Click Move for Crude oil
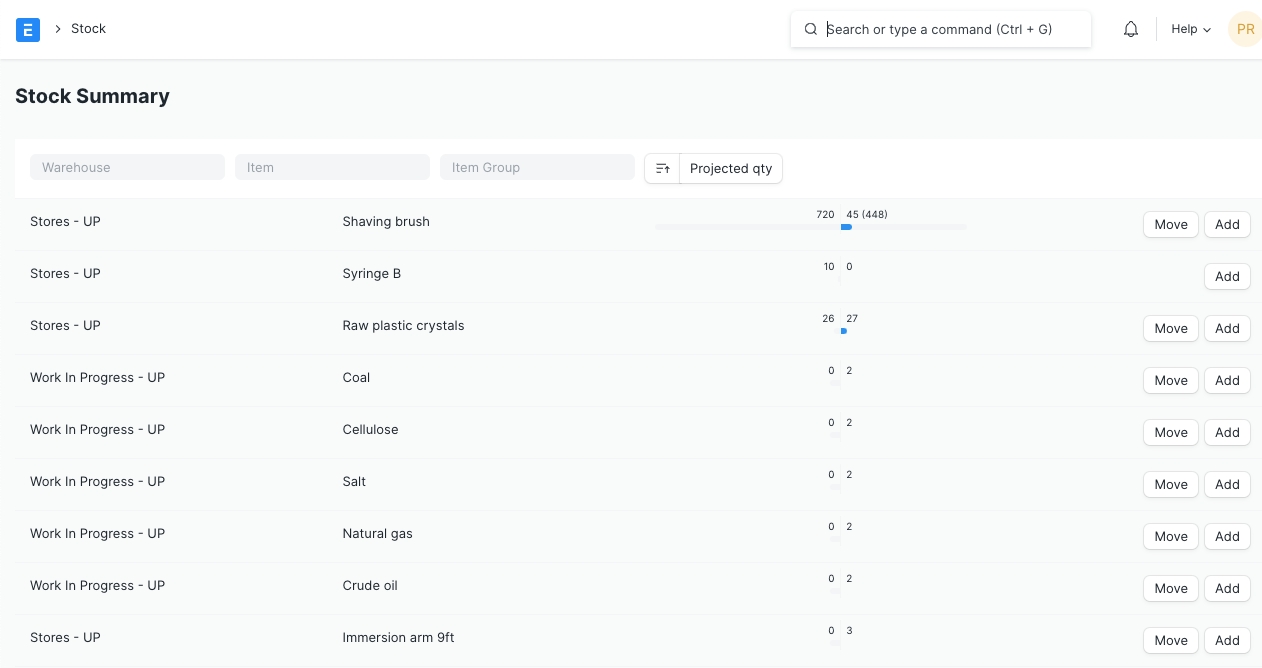Image resolution: width=1262 pixels, height=668 pixels. [1170, 588]
